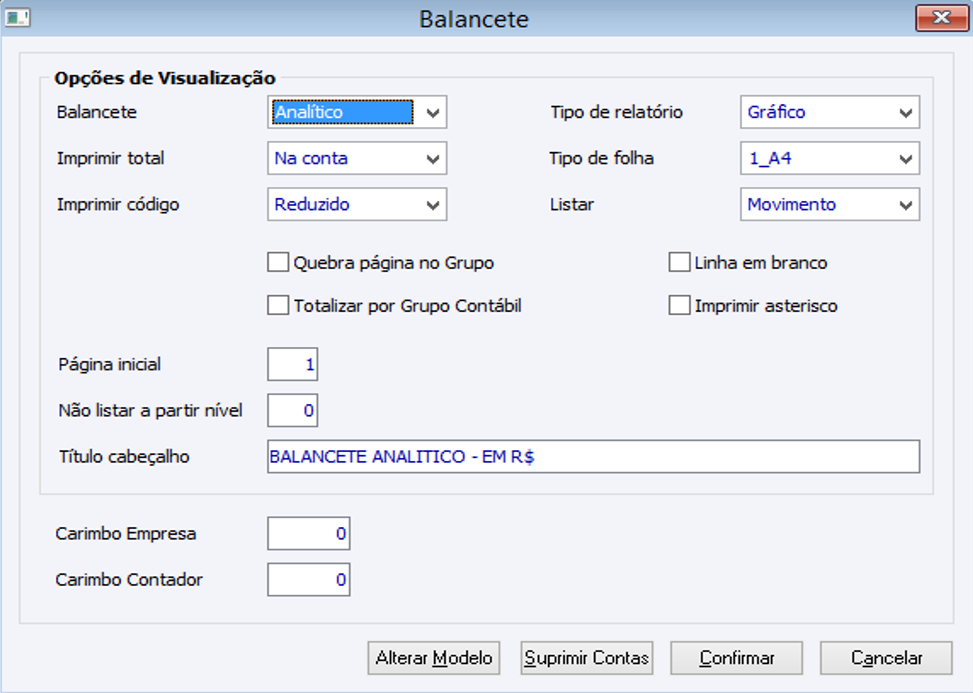This screenshot has height=693, width=973.
Task: Open the Balancete Analítico dropdown
Action: point(432,113)
